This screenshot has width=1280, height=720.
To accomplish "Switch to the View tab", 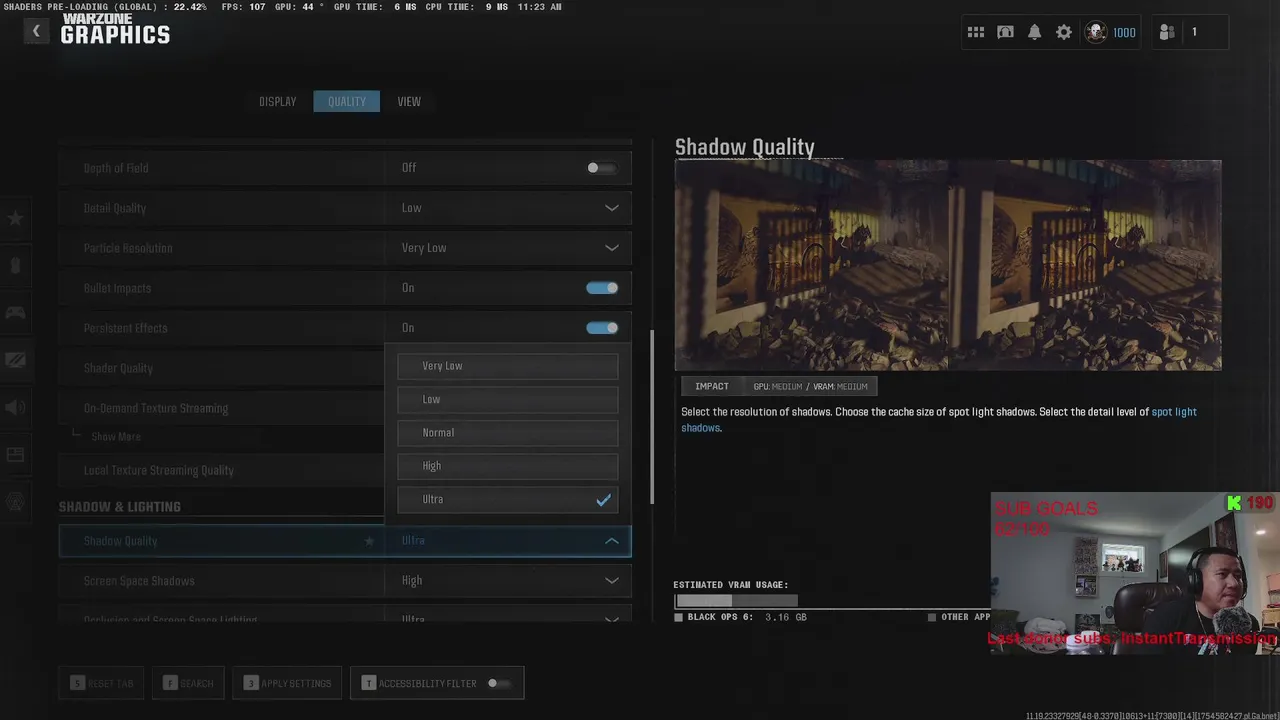I will pos(409,101).
